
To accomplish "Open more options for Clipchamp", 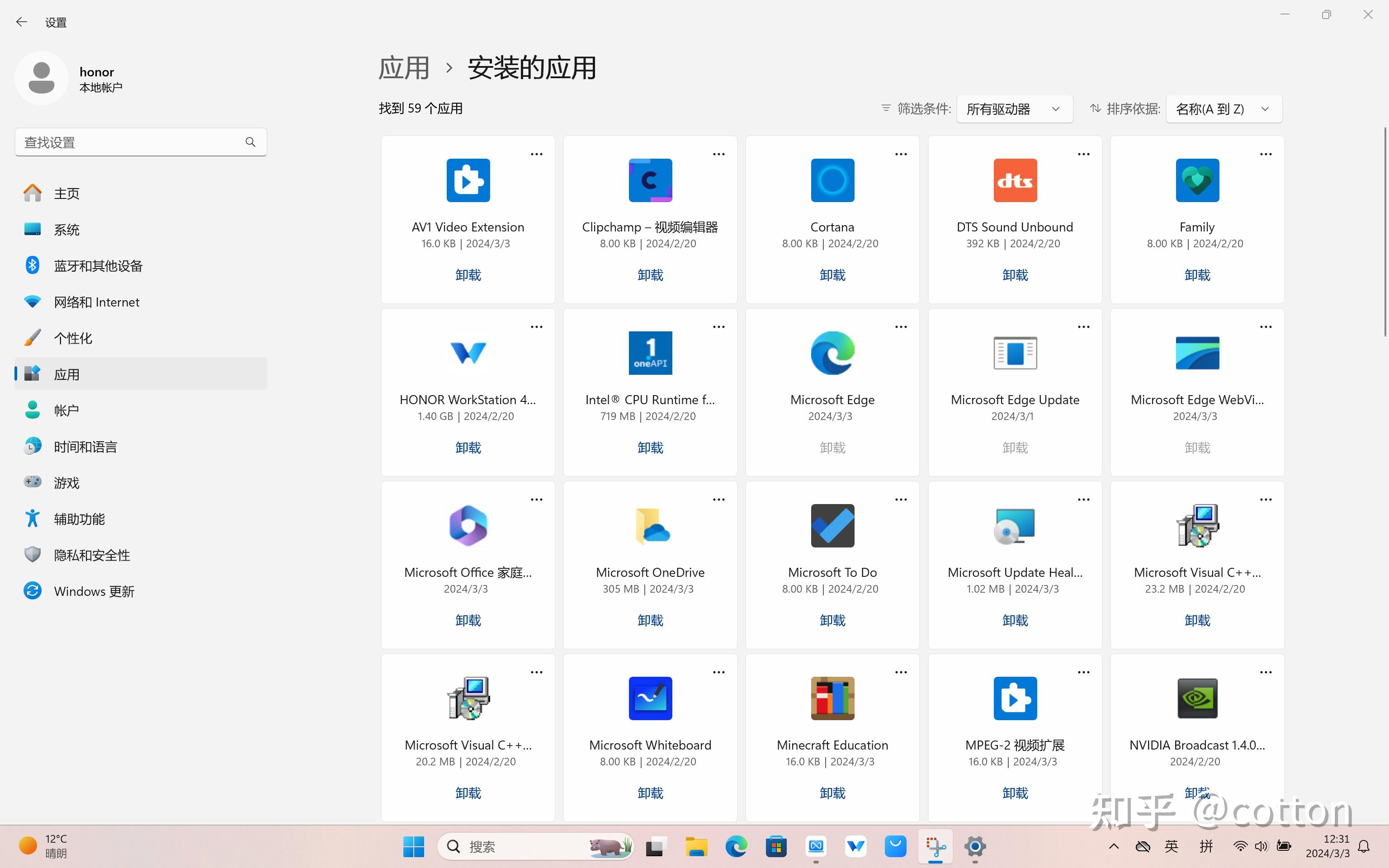I will [718, 154].
